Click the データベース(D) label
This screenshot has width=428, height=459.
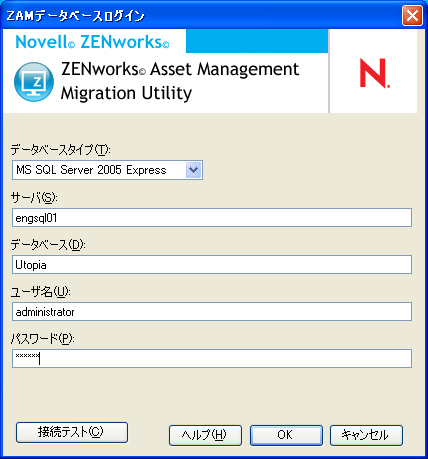(x=48, y=245)
